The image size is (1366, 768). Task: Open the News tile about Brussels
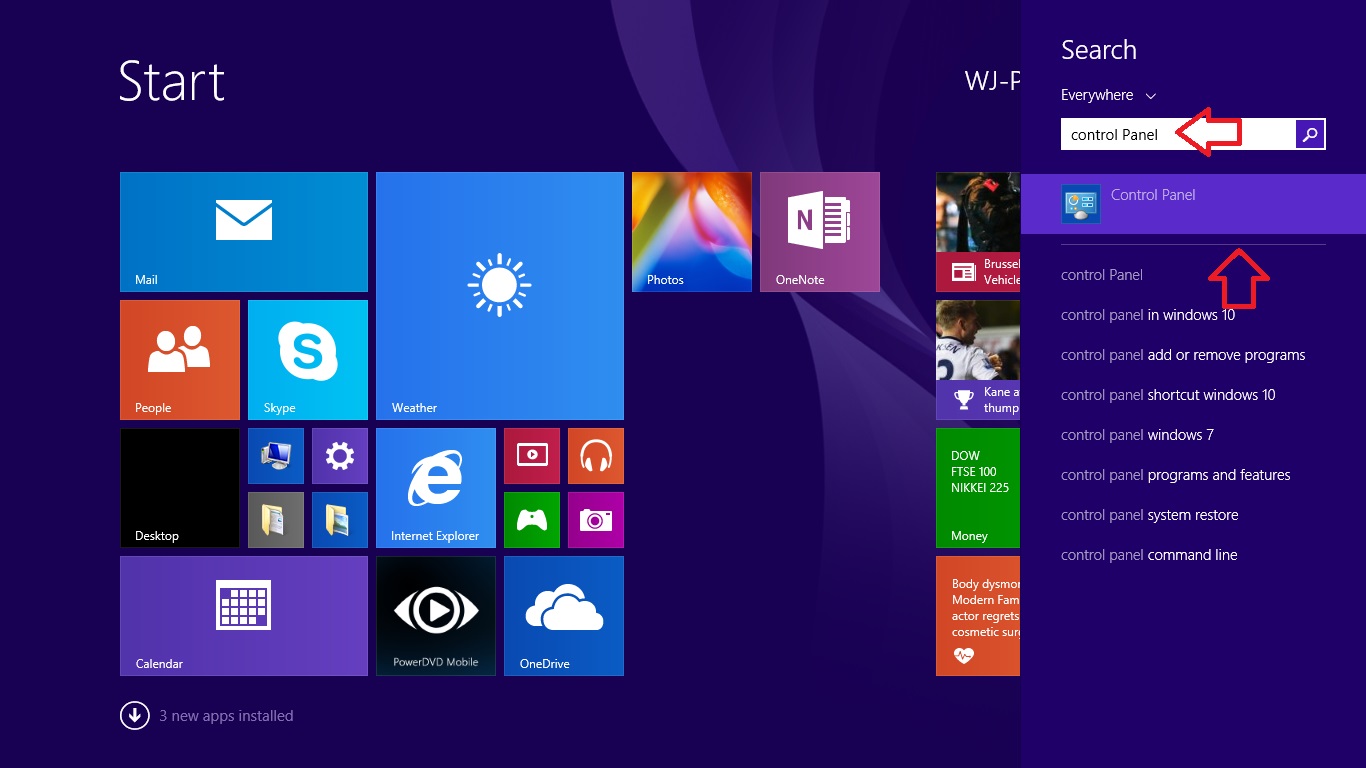coord(978,232)
